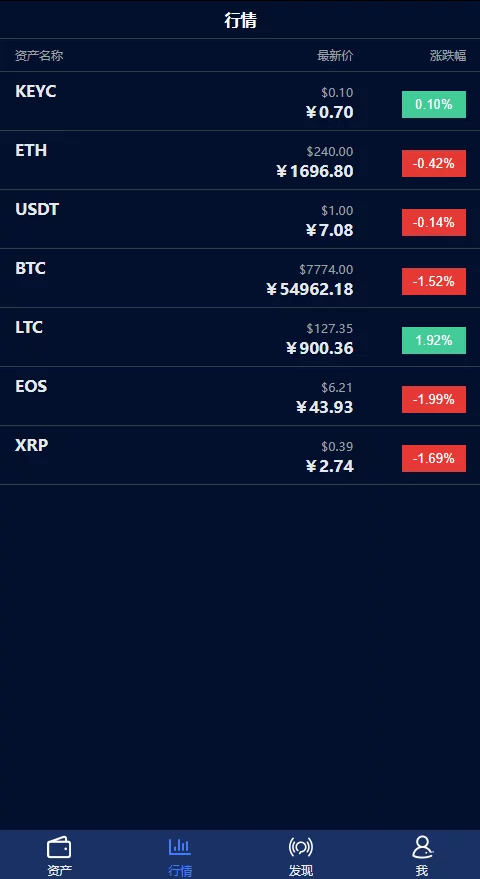Image resolution: width=480 pixels, height=879 pixels.
Task: Open the profile Me icon
Action: 422,847
